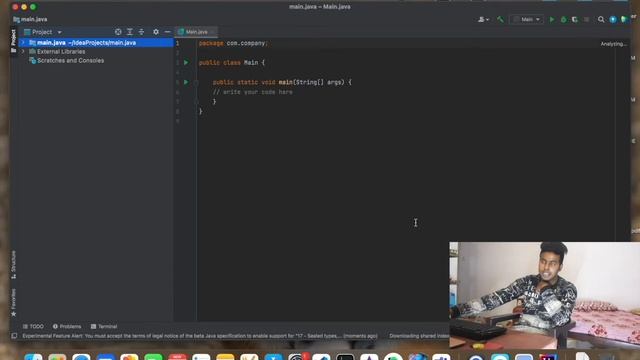
Task: Click Collapse All icon in Project panel
Action: (x=141, y=32)
